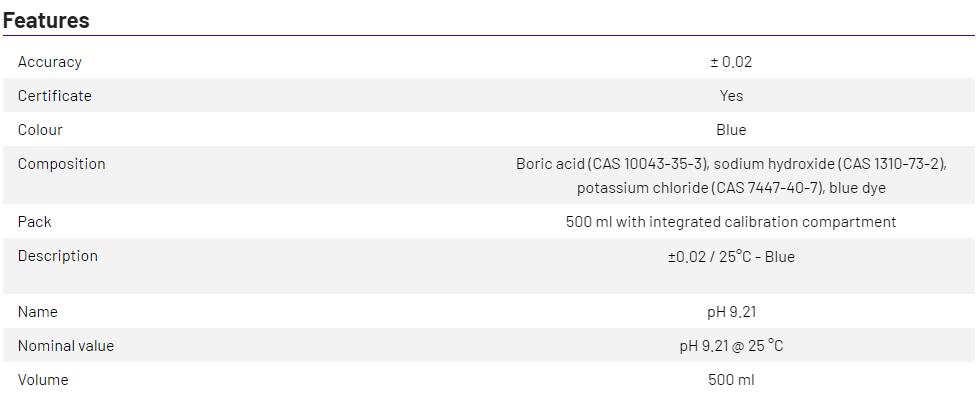Click the ± 0.02 accuracy value
The height and width of the screenshot is (403, 980).
[731, 62]
